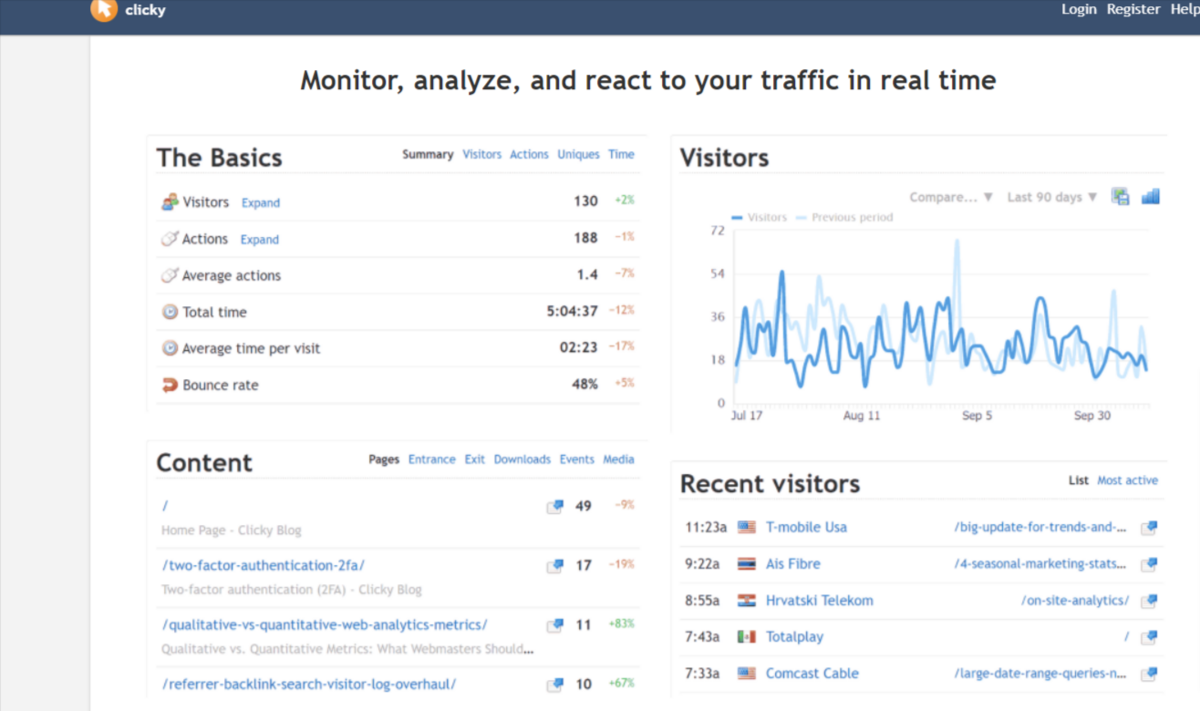
Task: Select the Pages tab in Content
Action: tap(384, 460)
